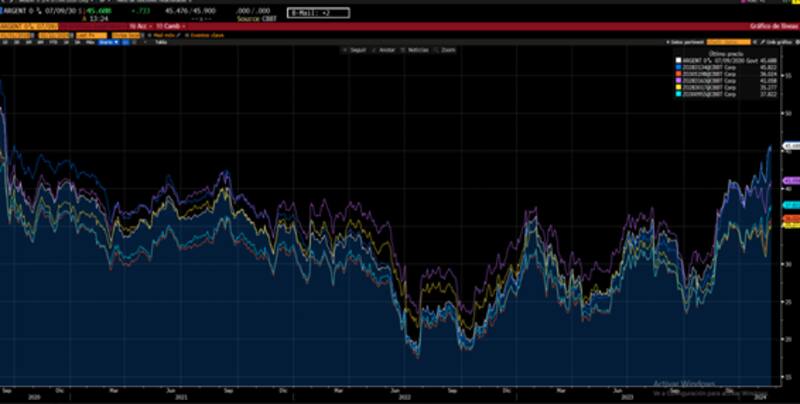Click the white last-price tag on axis
The image size is (800, 404).
[x=792, y=146]
